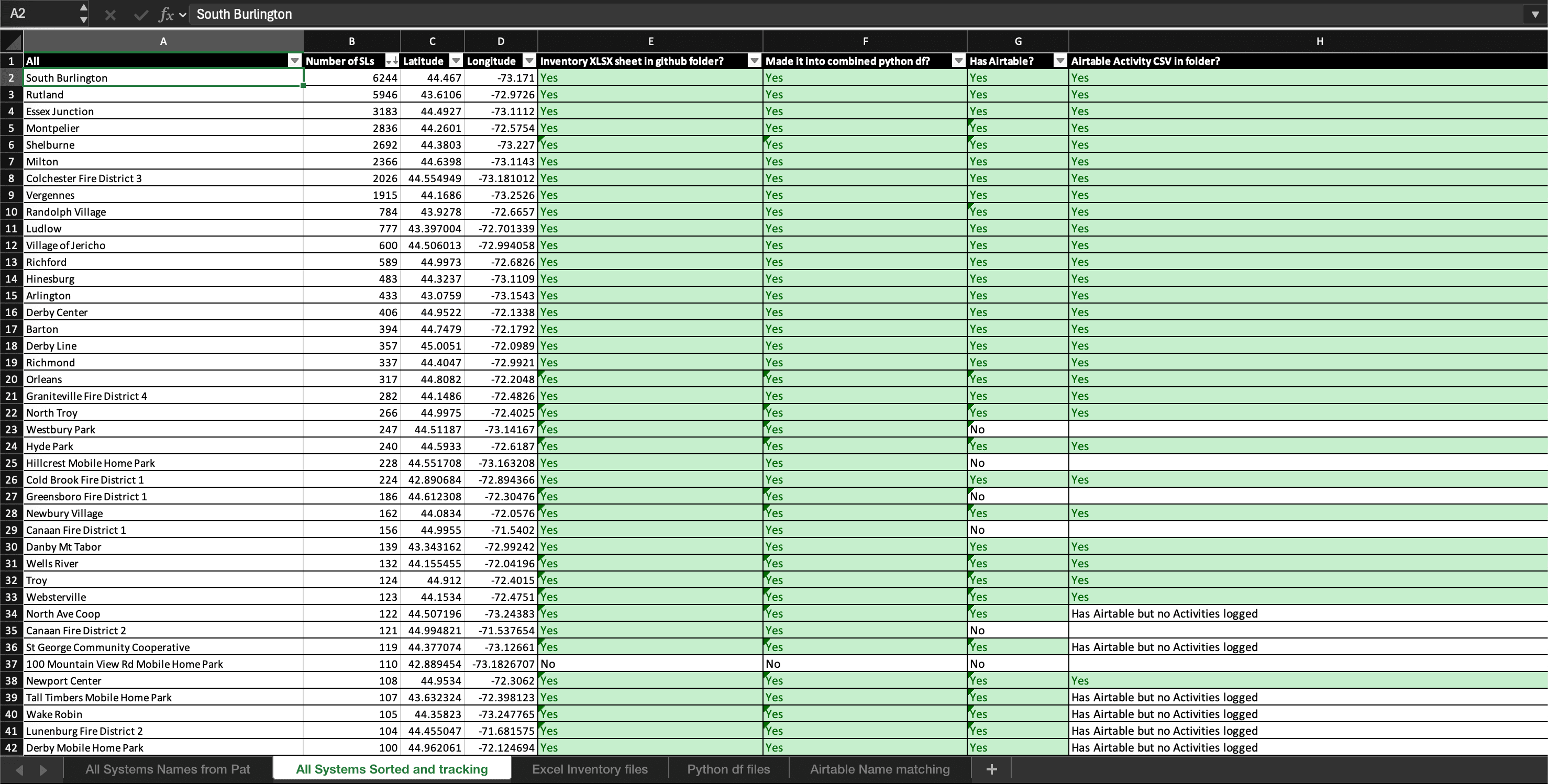Click the St George Community Cooperative cell
This screenshot has height=784, width=1548.
tap(163, 647)
